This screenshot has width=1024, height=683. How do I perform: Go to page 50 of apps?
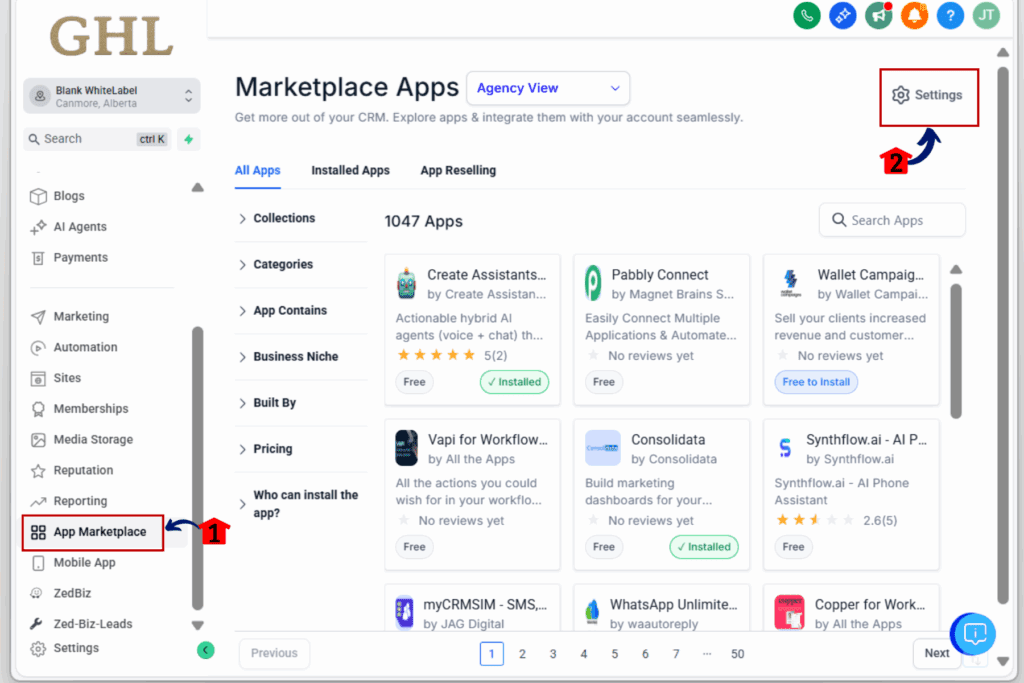[737, 654]
